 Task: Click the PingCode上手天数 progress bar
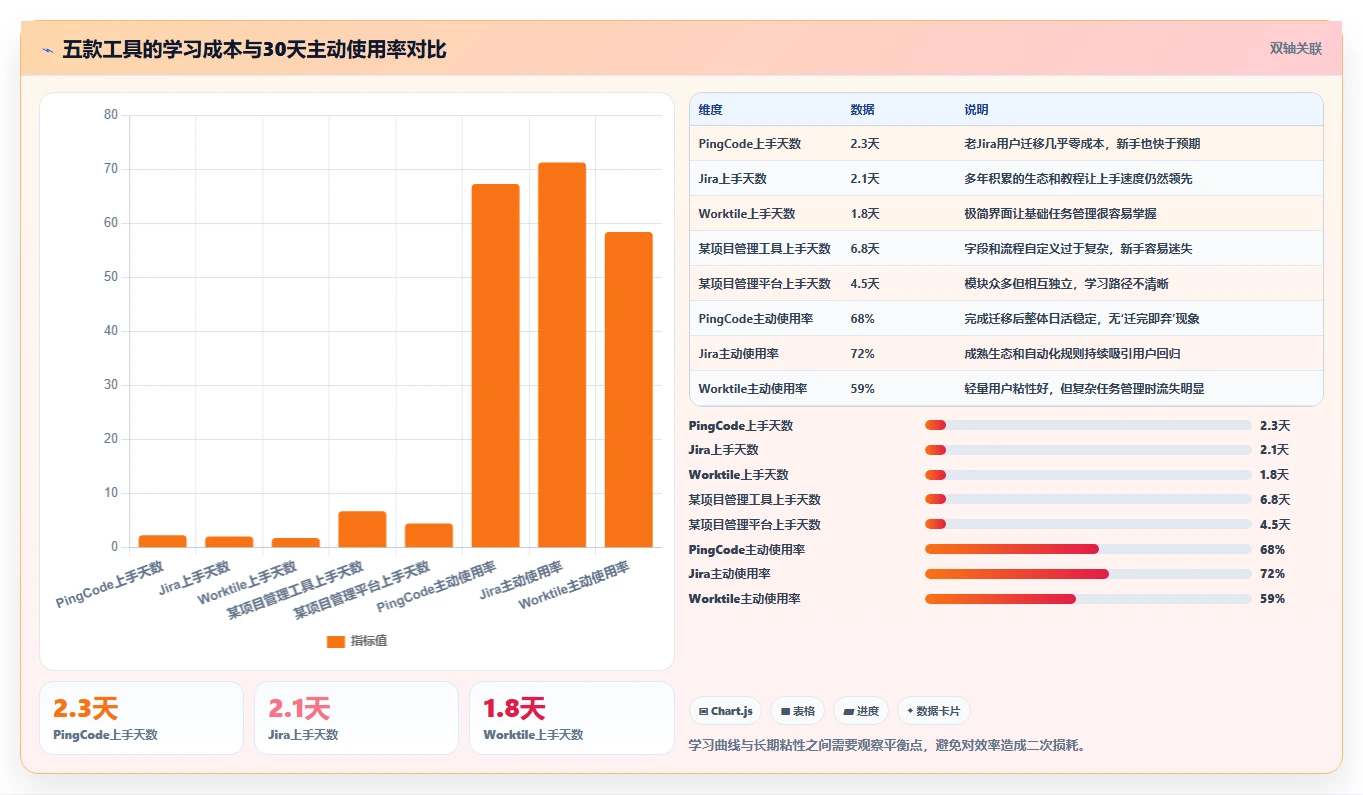[1088, 425]
